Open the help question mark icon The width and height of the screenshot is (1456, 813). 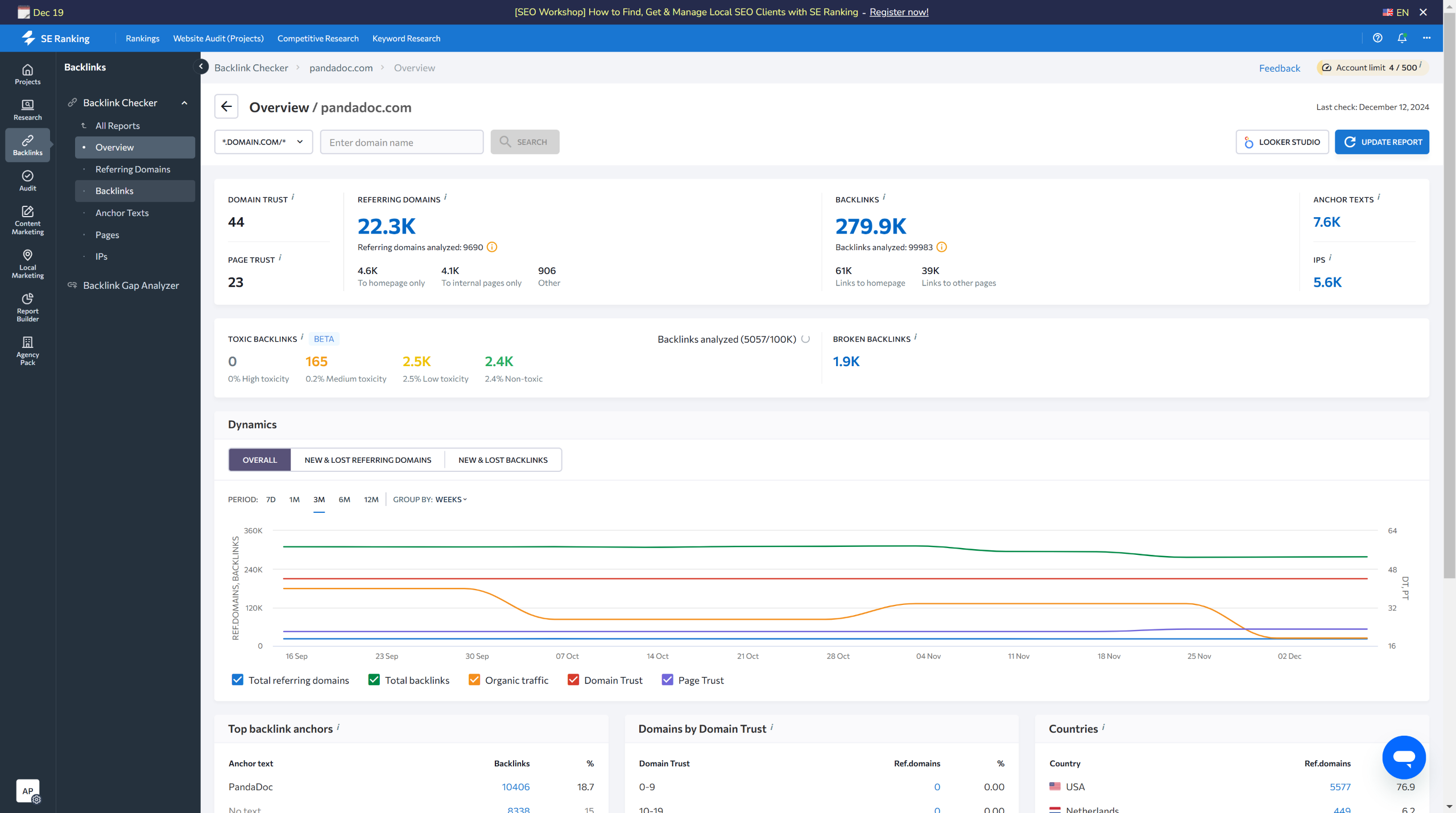(x=1378, y=38)
